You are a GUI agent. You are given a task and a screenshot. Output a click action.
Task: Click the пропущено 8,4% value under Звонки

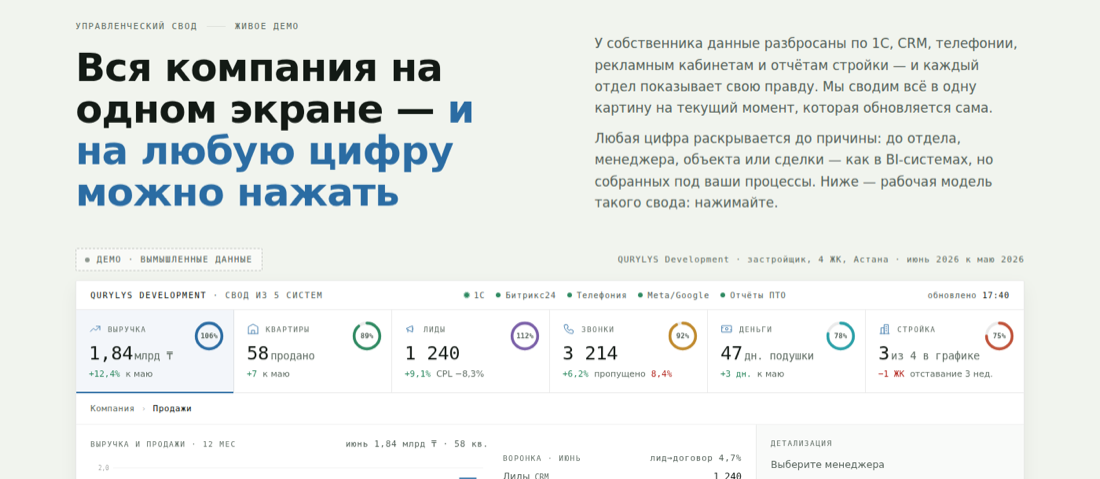633,374
